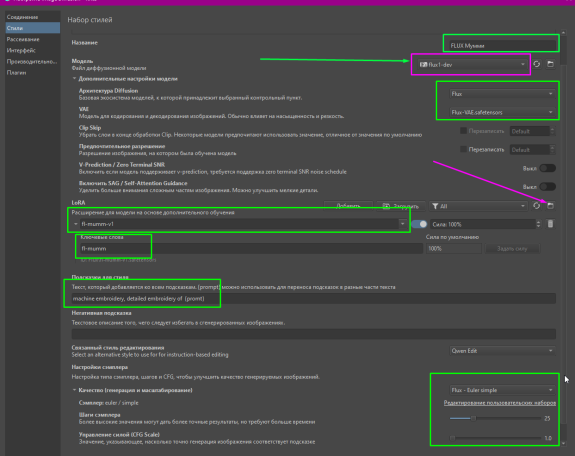This screenshot has height=456, width=575.
Task: Refresh the LoRA list icon
Action: (536, 206)
